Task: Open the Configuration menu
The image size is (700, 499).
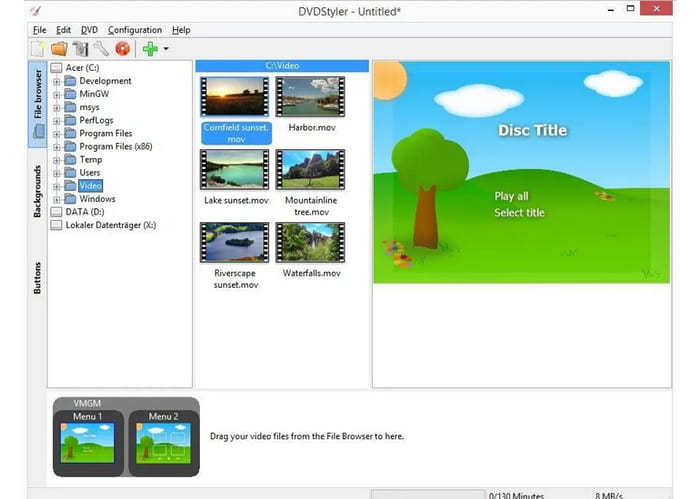Action: point(135,30)
